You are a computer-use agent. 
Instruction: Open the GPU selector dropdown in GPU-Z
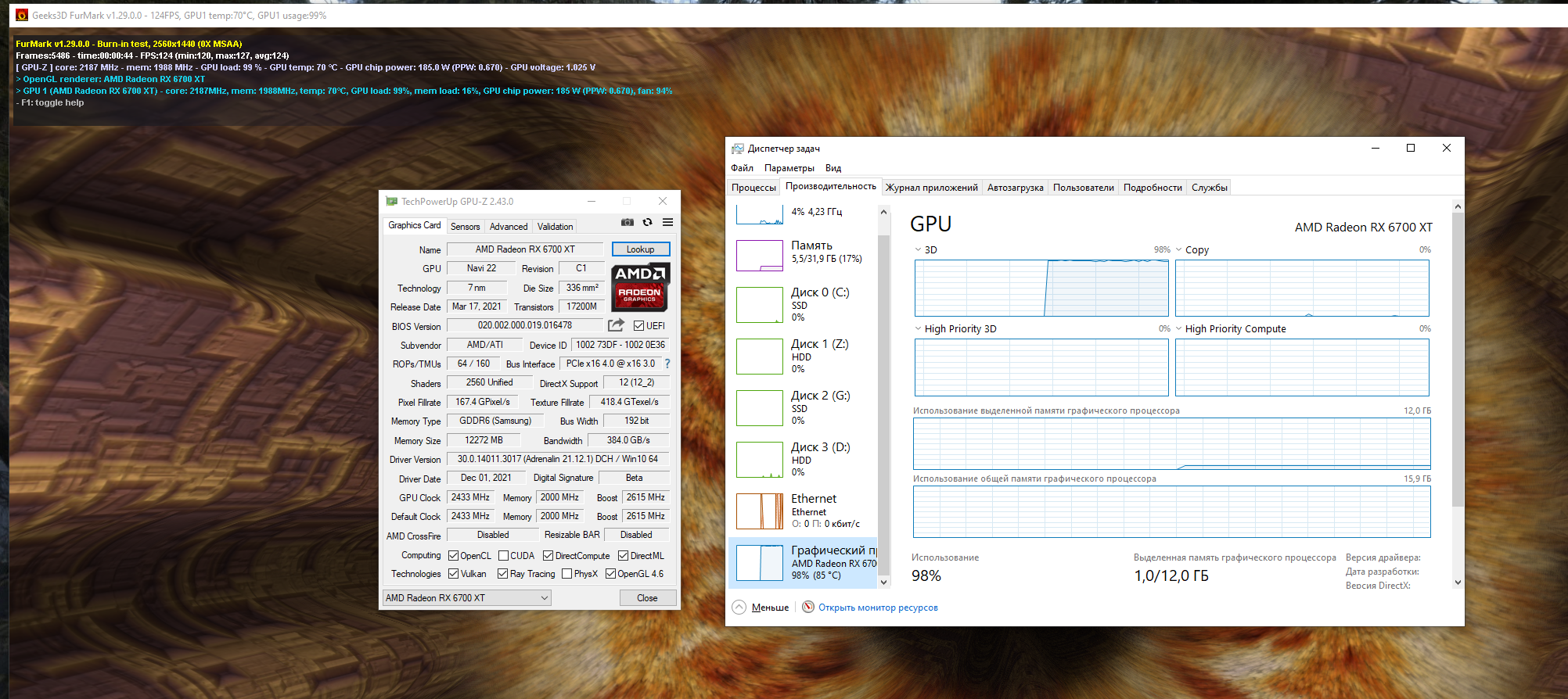tap(467, 598)
